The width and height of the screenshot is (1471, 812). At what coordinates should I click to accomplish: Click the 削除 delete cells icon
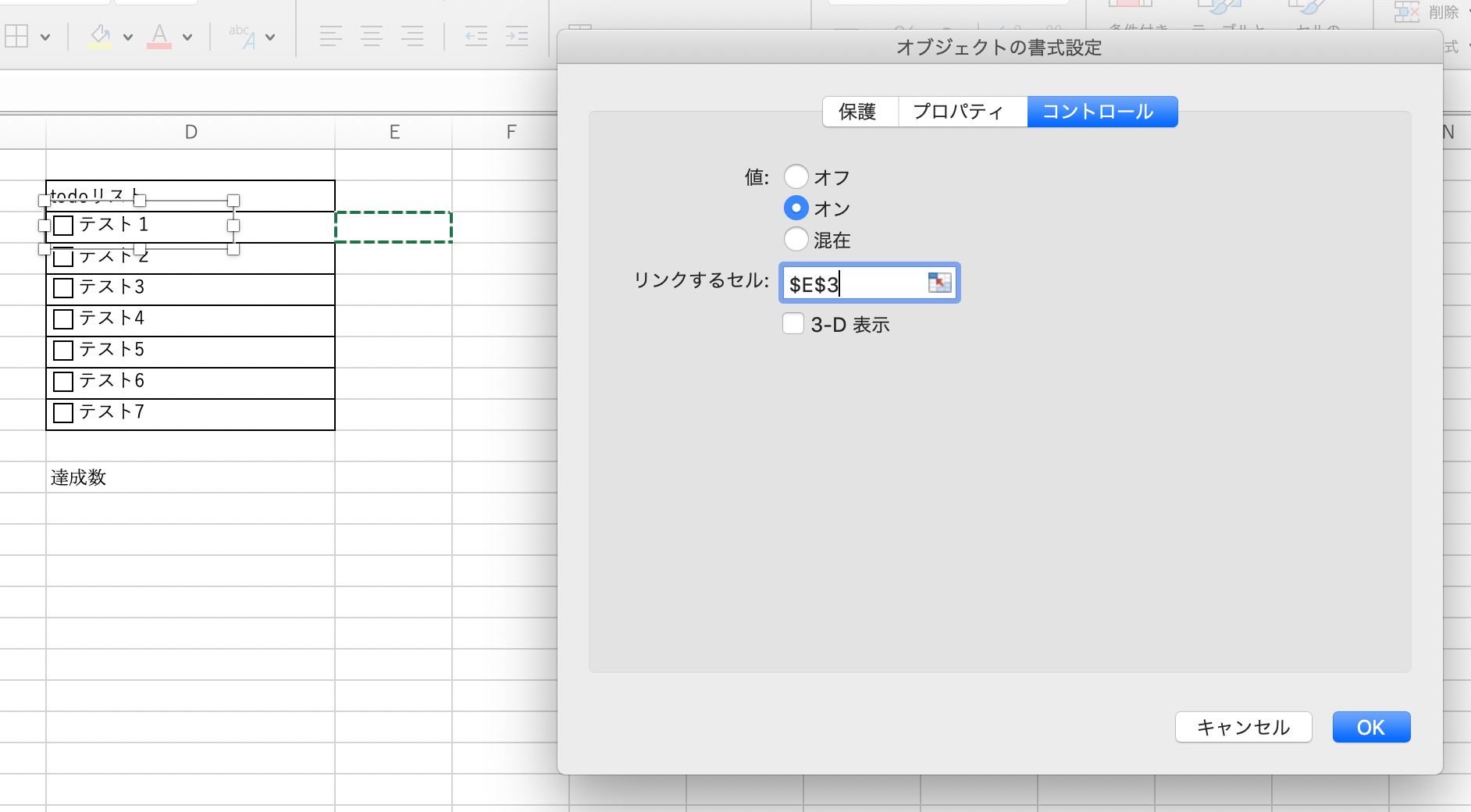(x=1407, y=12)
